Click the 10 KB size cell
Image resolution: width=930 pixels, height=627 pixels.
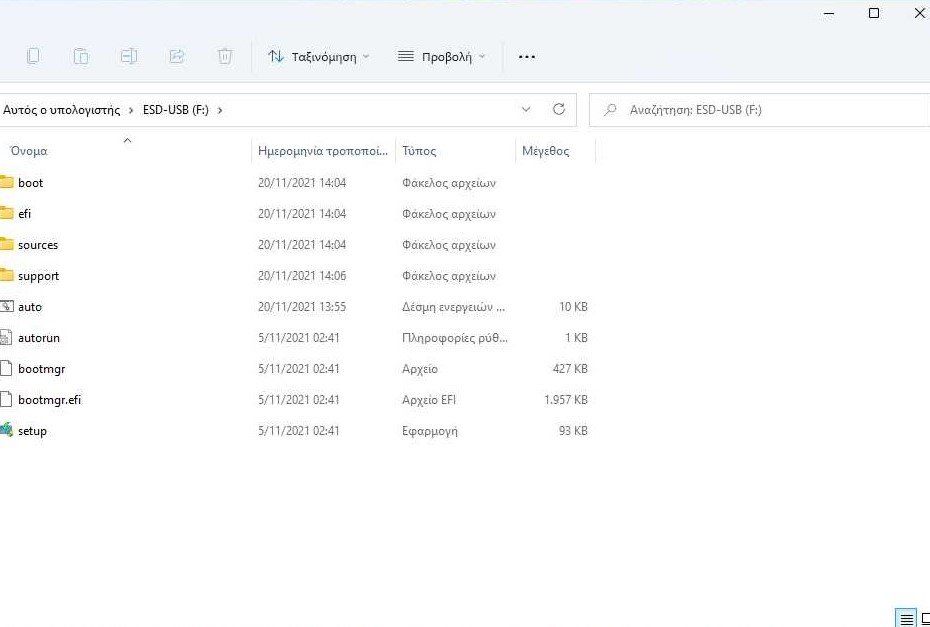(x=573, y=307)
